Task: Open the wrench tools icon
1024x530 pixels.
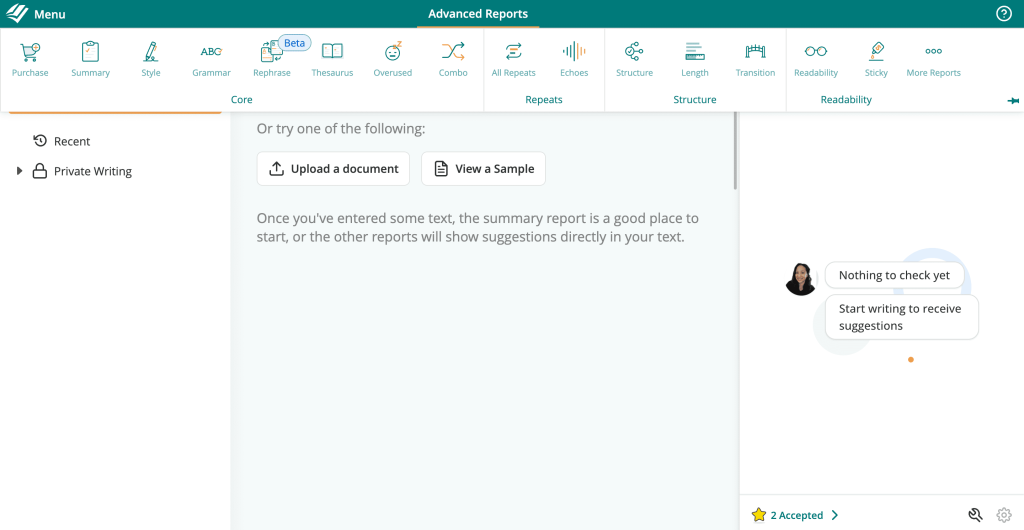Action: pyautogui.click(x=975, y=515)
